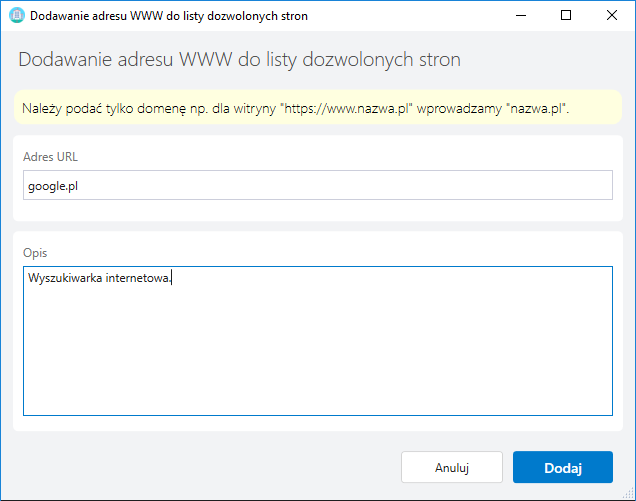
Task: Click the https://www.nazwa.pl example in the hint
Action: pyautogui.click(x=346, y=109)
